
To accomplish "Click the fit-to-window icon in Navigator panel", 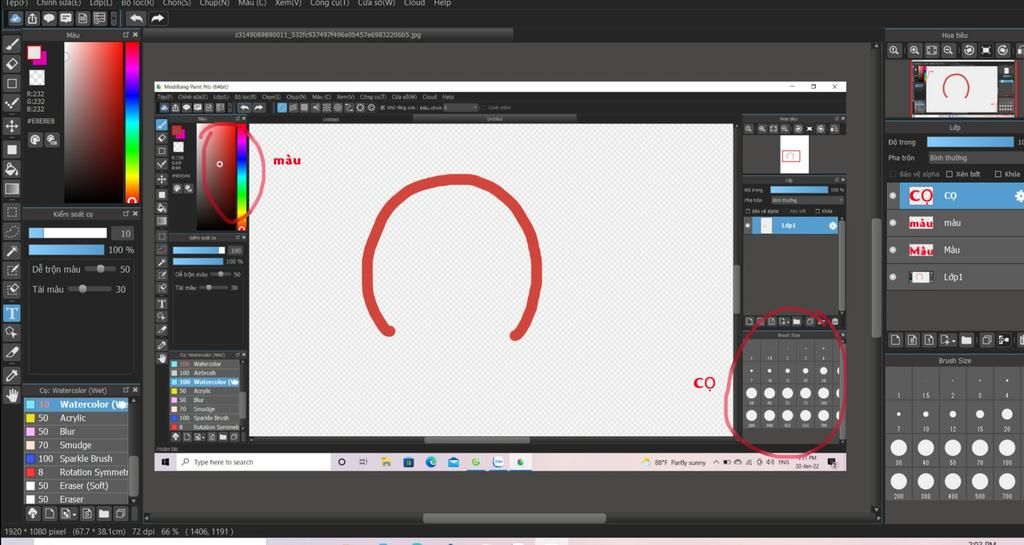I will [x=932, y=50].
